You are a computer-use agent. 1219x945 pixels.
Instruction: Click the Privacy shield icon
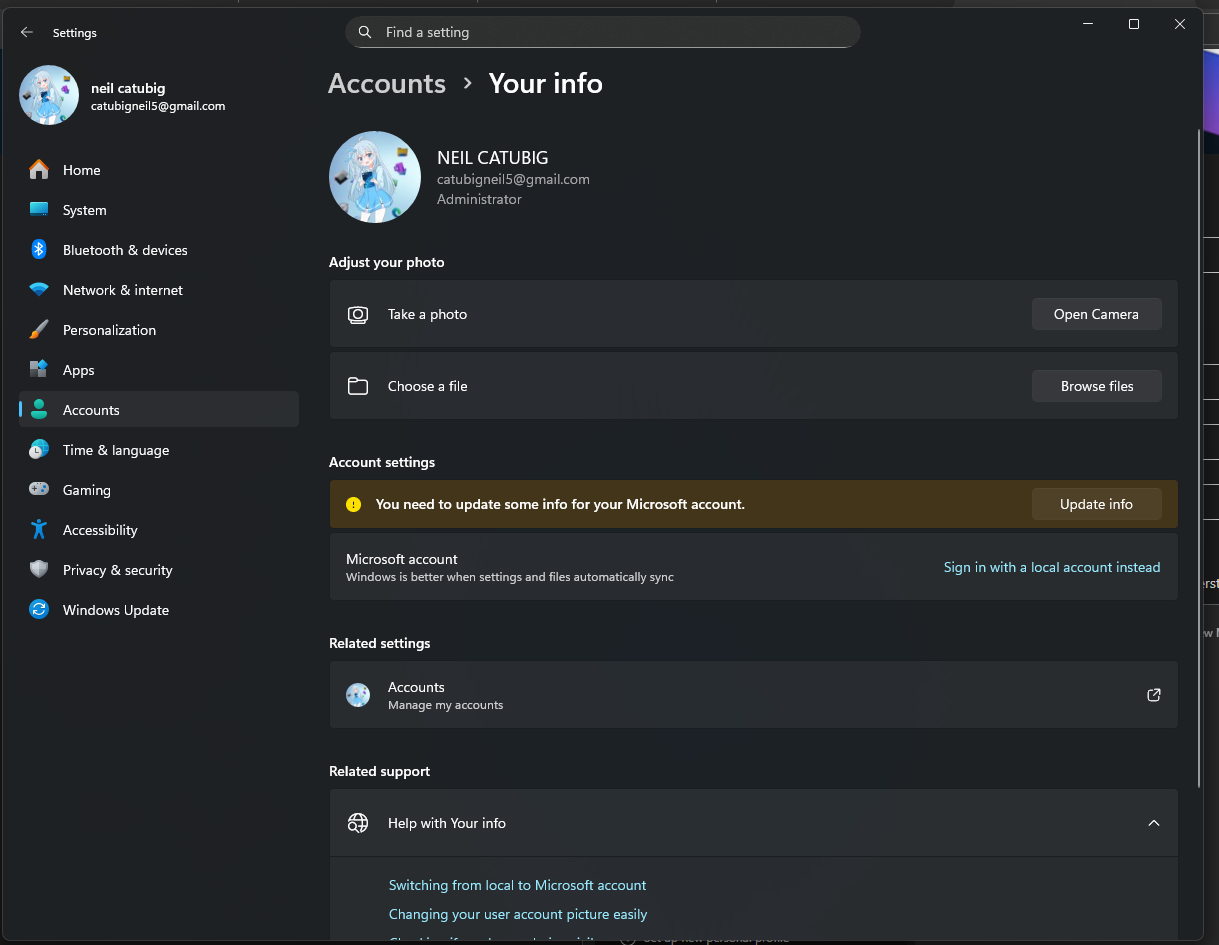point(39,570)
